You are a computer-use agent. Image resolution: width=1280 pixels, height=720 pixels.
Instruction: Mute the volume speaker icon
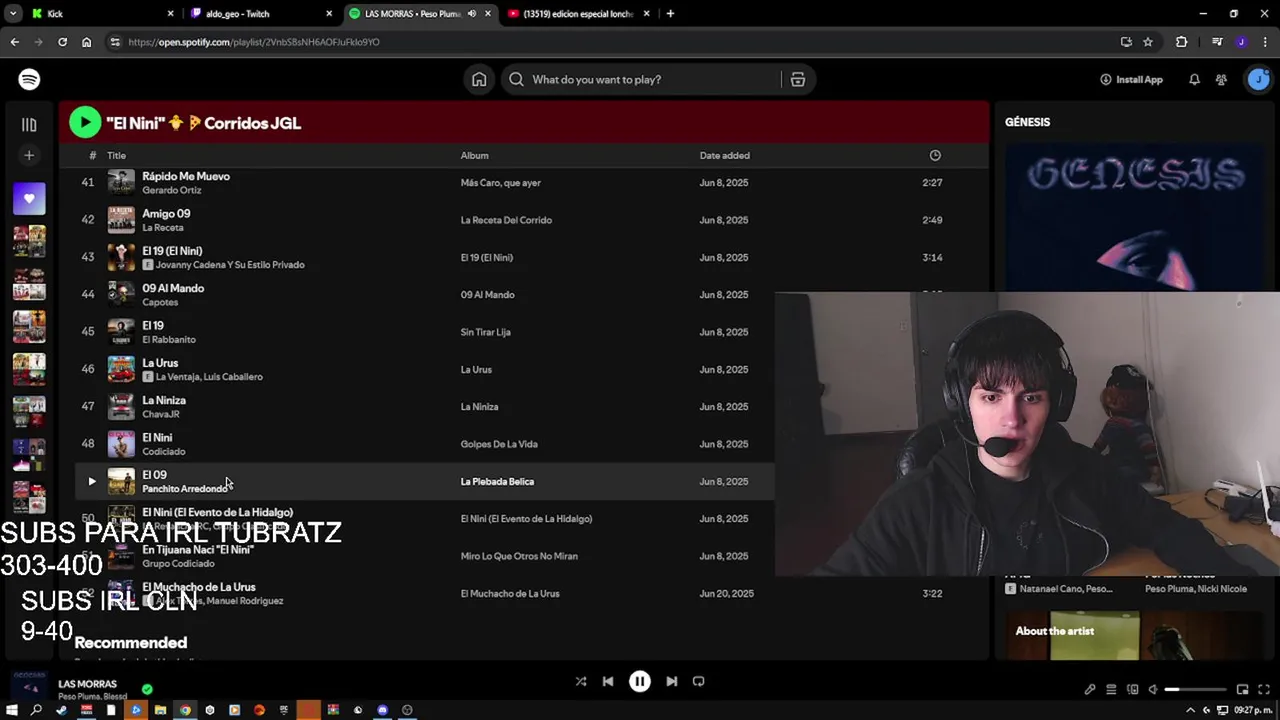coord(1153,689)
